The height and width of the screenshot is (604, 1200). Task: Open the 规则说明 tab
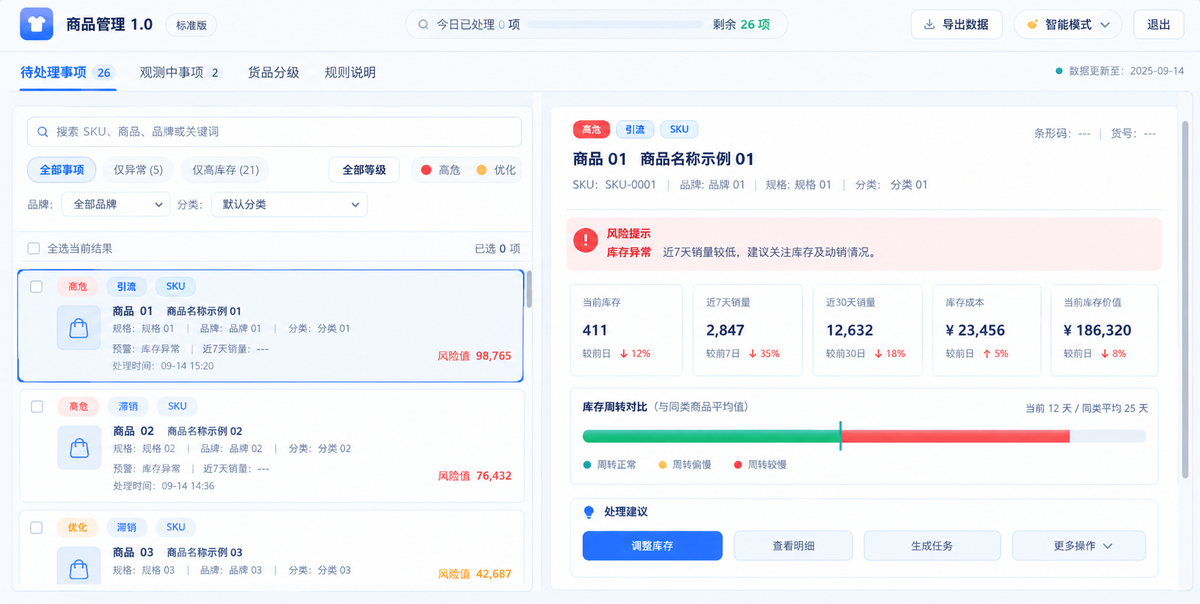pos(350,72)
